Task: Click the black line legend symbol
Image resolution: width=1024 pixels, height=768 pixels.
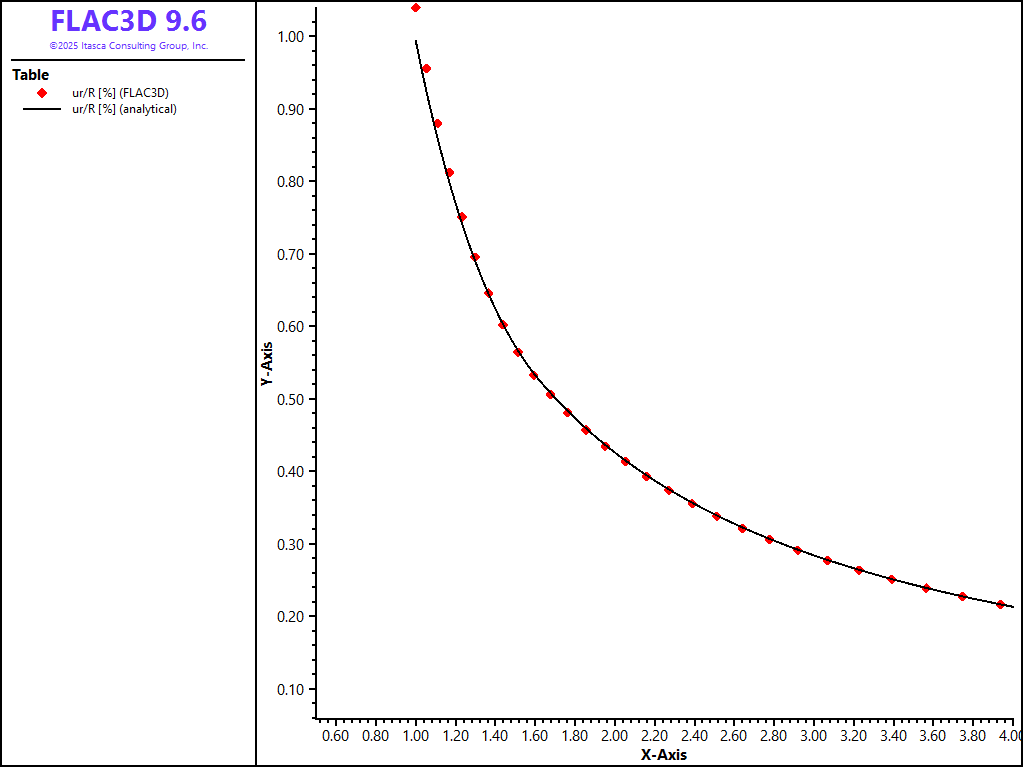Action: (42, 109)
